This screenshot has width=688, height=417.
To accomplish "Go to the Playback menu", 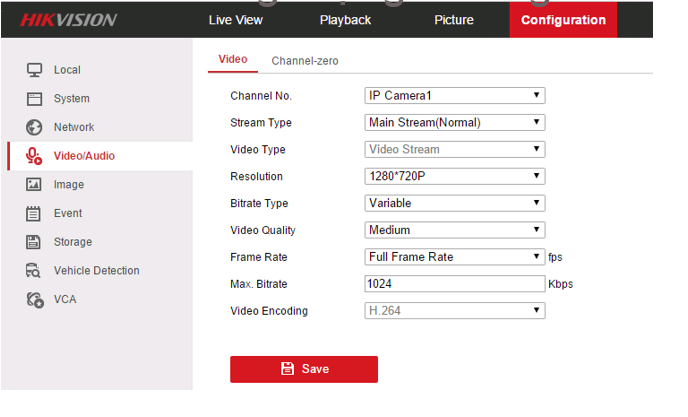I will click(x=345, y=20).
